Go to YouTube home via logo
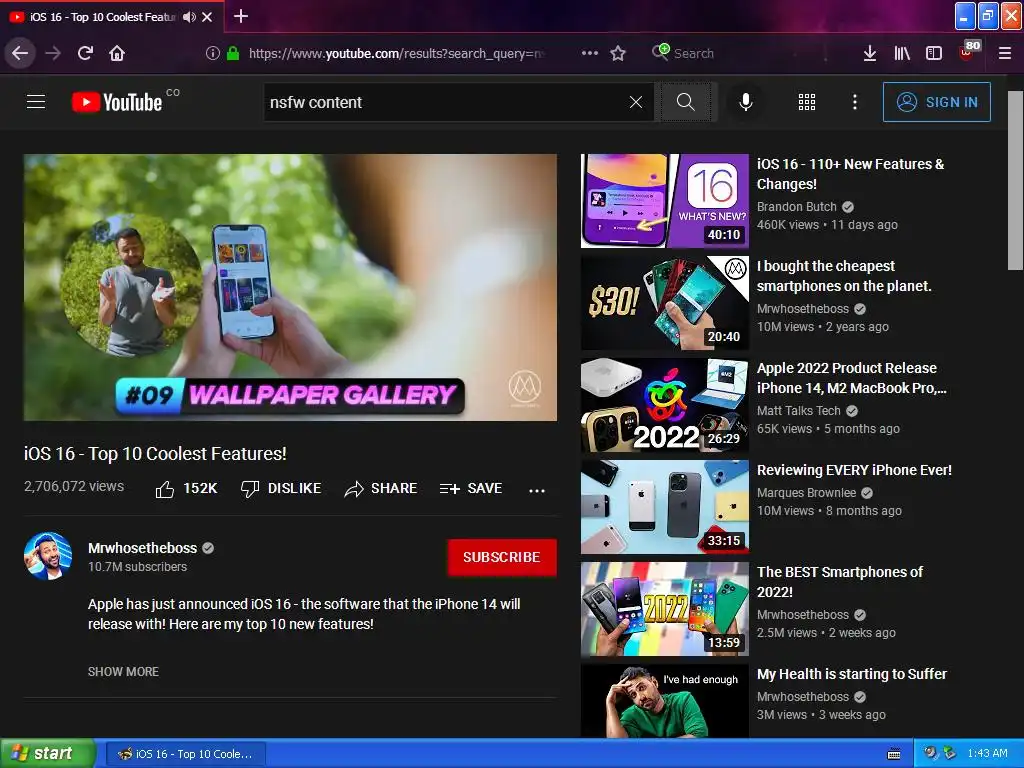 [117, 102]
